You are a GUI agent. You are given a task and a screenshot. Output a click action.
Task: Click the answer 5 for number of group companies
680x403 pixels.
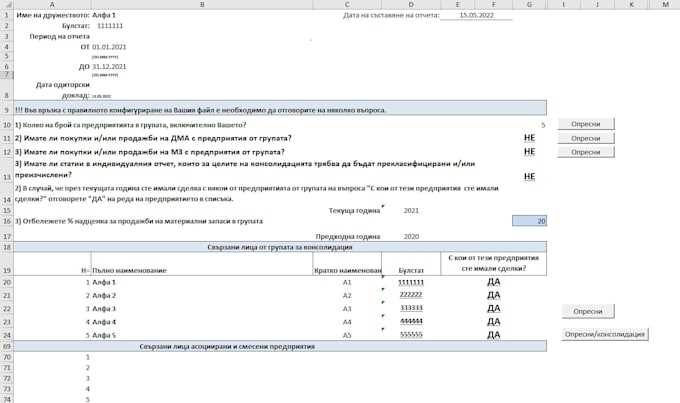tap(543, 125)
